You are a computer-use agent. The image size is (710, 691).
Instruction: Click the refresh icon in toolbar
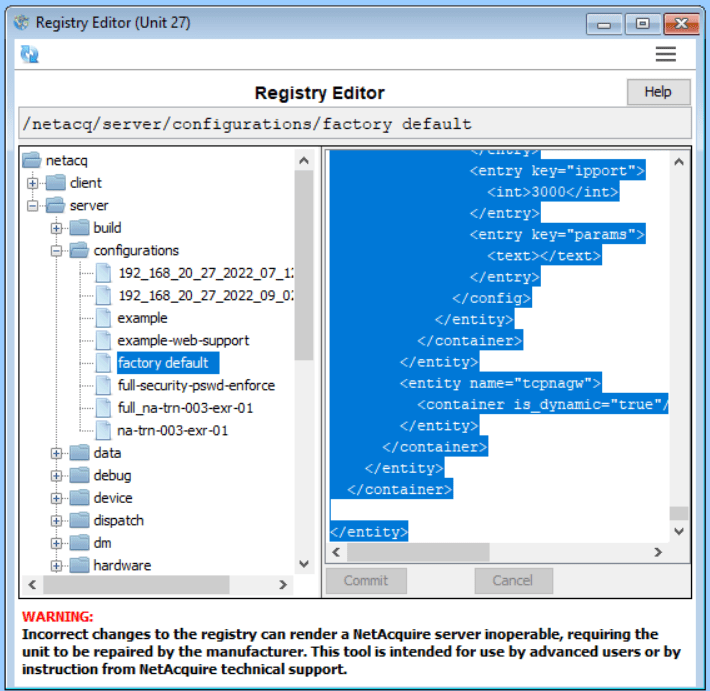tap(29, 54)
